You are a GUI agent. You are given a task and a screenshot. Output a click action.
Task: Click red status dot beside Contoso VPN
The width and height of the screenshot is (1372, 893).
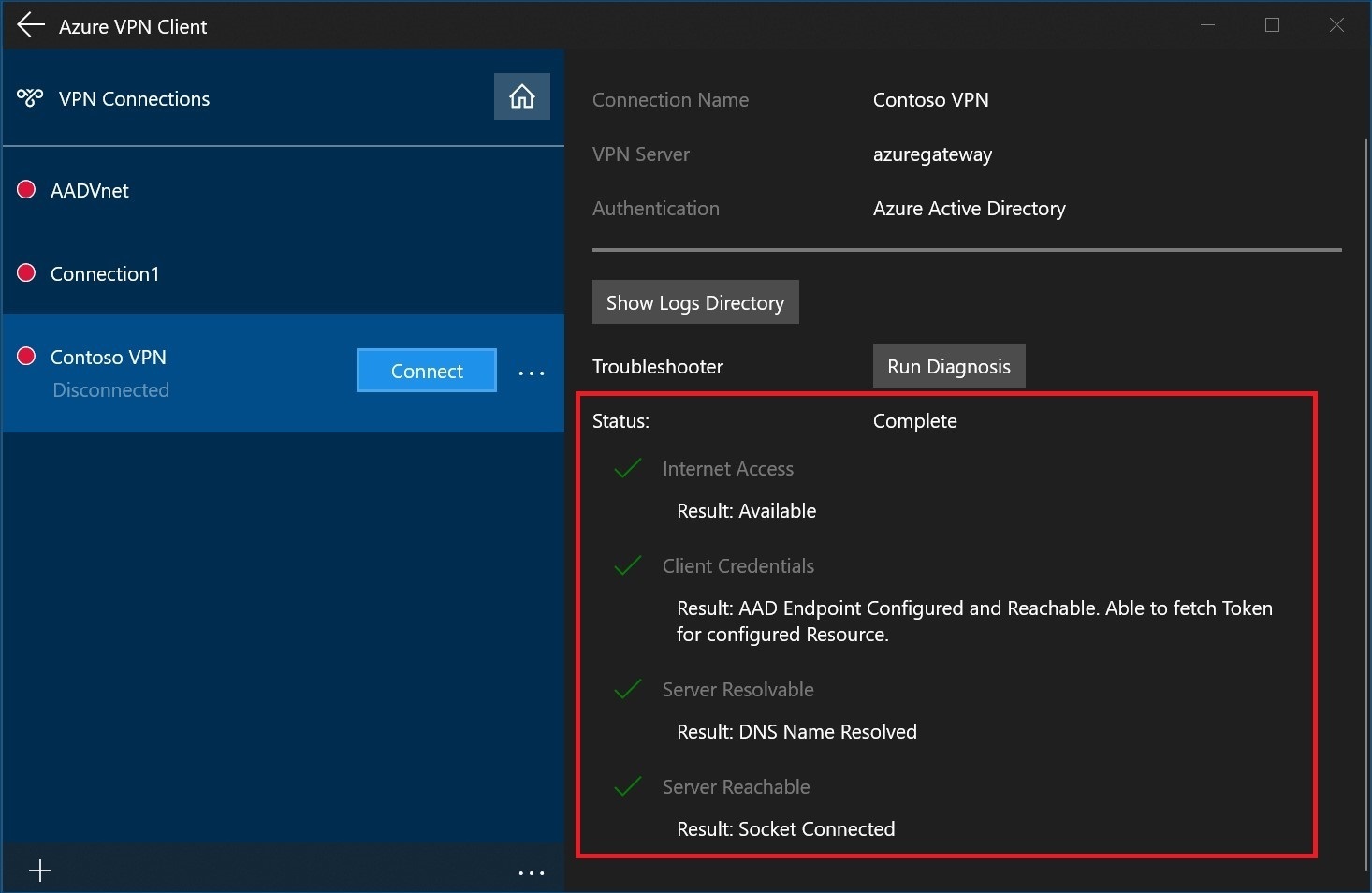[26, 356]
